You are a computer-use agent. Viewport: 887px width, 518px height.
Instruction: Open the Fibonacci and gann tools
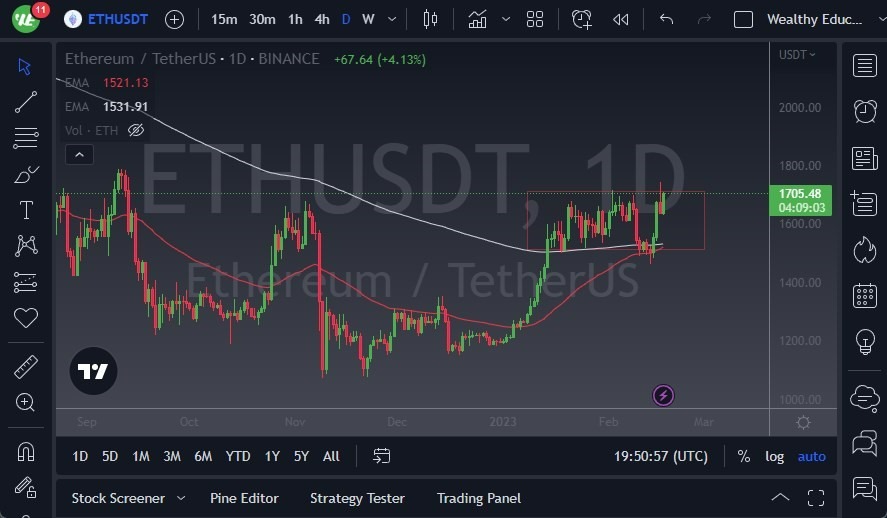coord(25,138)
